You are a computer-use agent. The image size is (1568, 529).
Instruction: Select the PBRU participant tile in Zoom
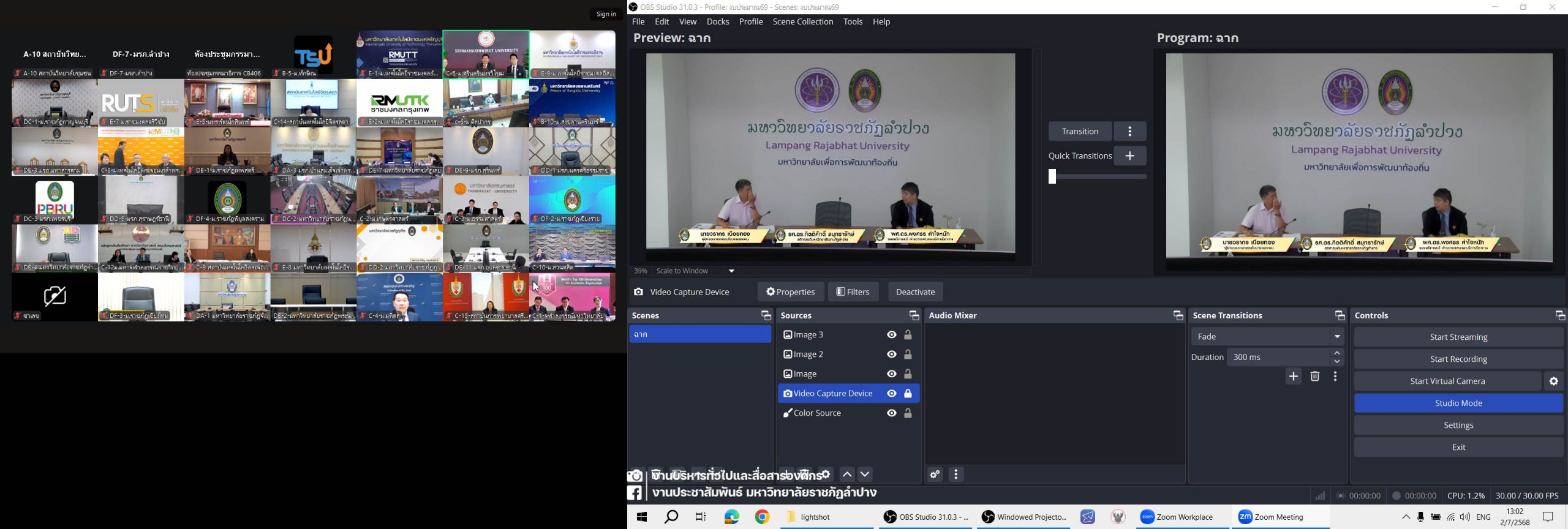pyautogui.click(x=55, y=200)
